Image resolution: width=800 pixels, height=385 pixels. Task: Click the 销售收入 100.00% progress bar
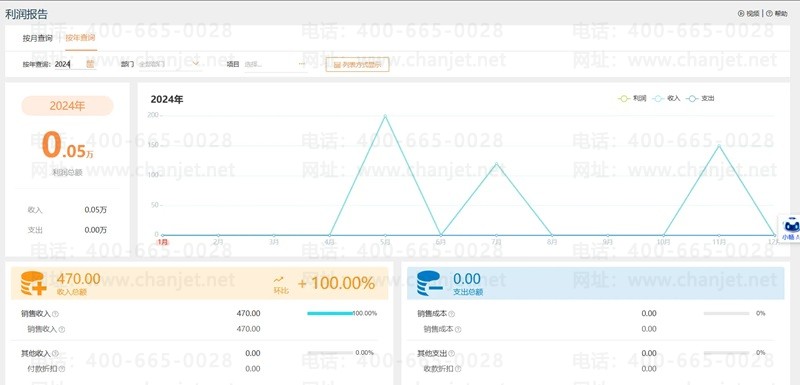point(330,313)
